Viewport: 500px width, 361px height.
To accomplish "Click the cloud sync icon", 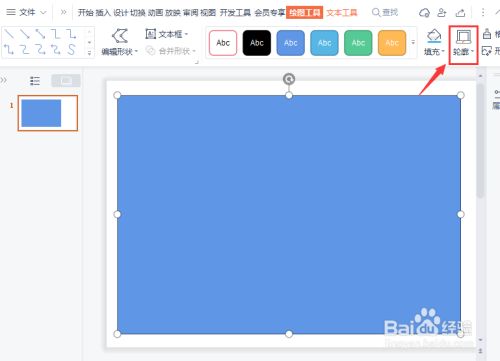I will tap(424, 13).
